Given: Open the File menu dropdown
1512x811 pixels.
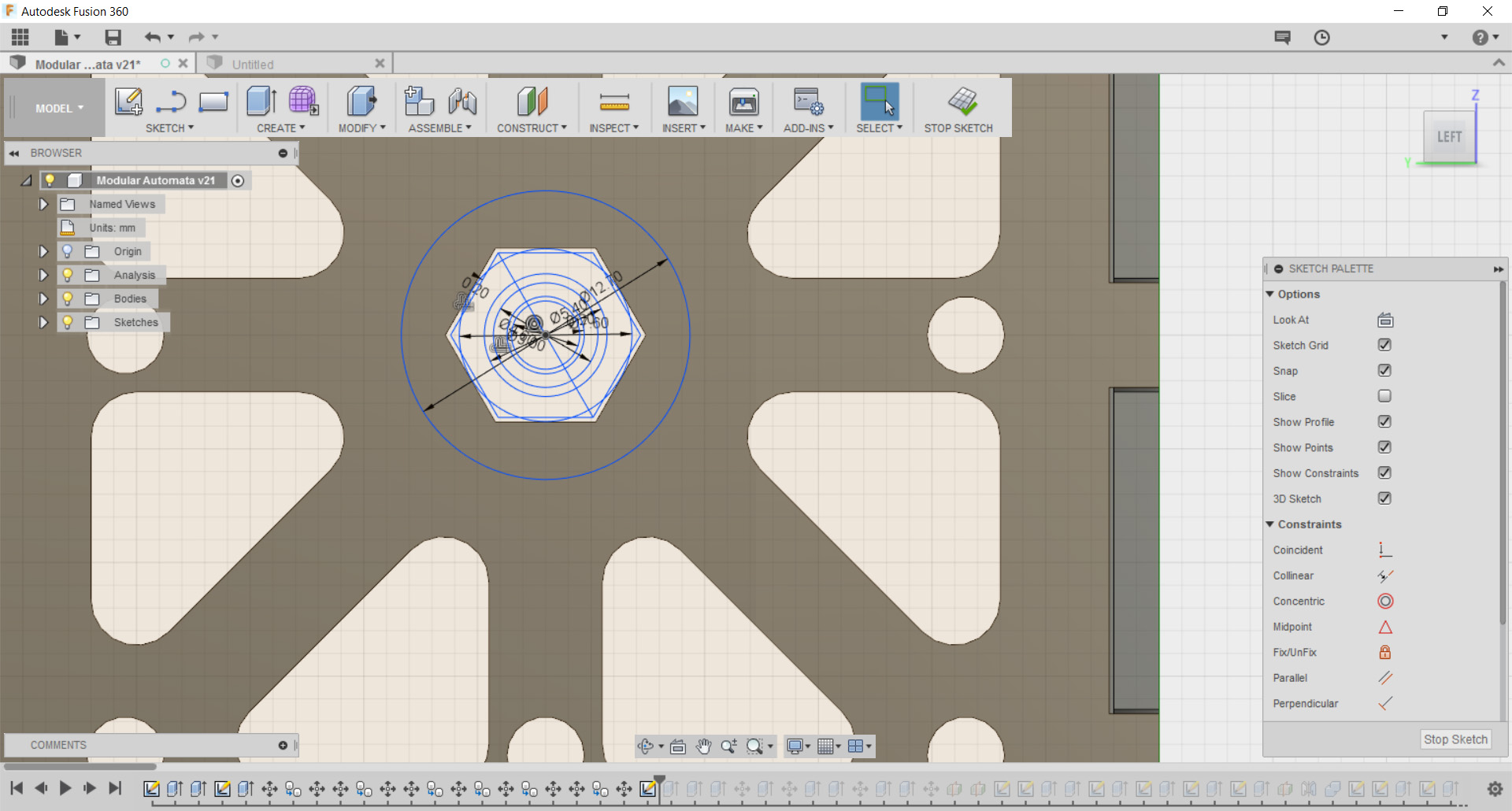Looking at the screenshot, I should coord(67,37).
